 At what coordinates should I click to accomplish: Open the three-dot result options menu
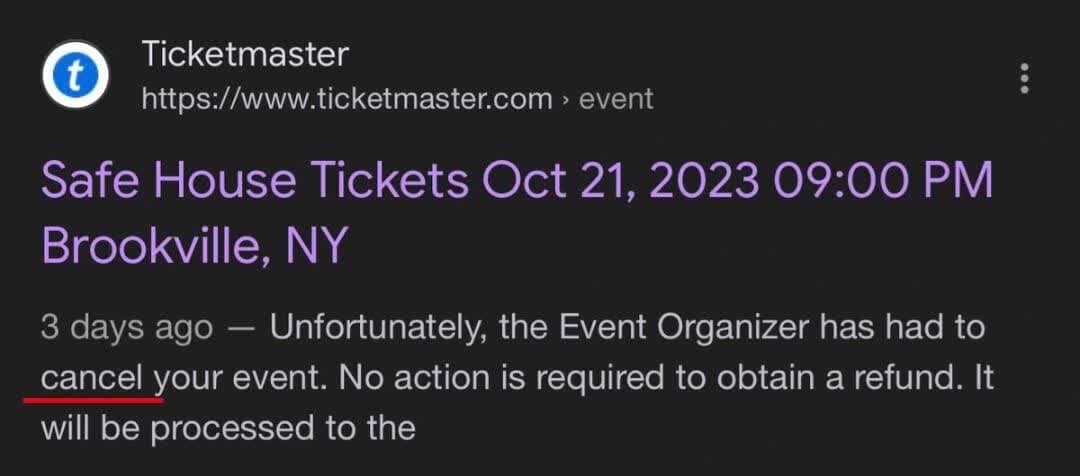pyautogui.click(x=1023, y=78)
